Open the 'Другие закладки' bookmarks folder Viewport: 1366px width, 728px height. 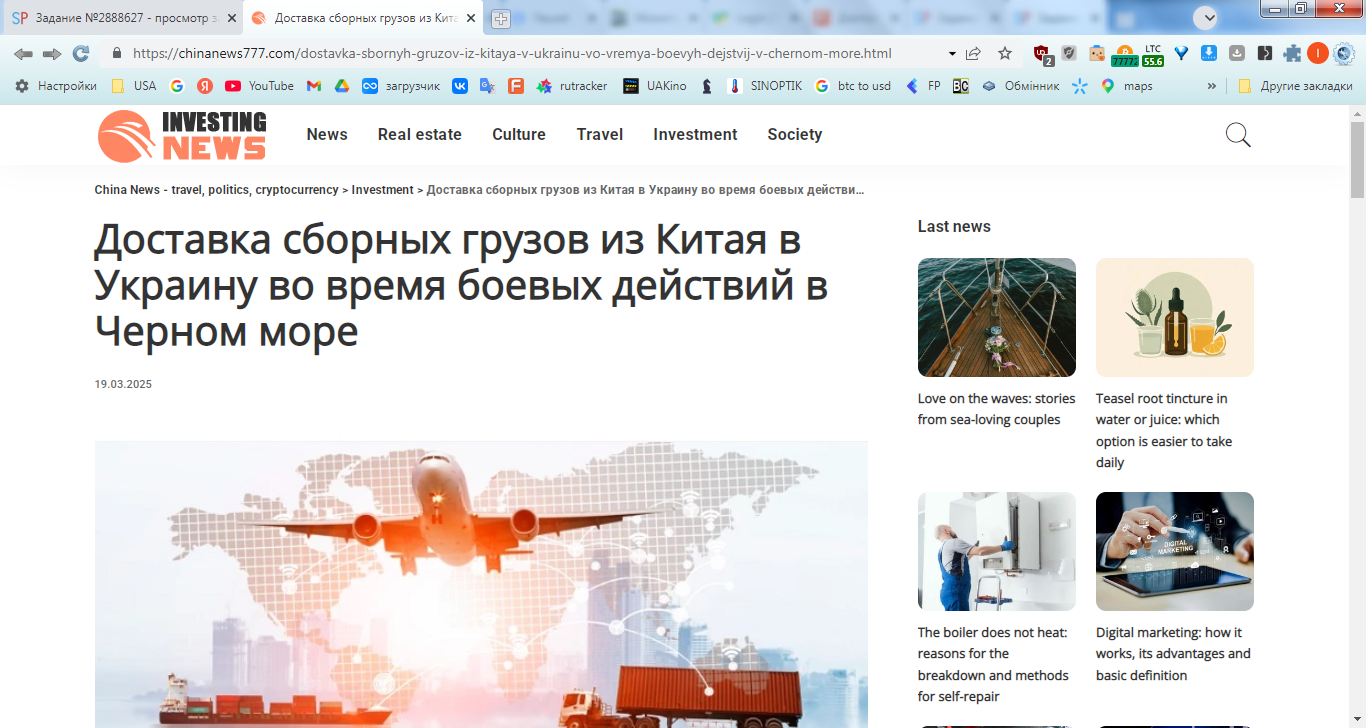[x=1295, y=86]
